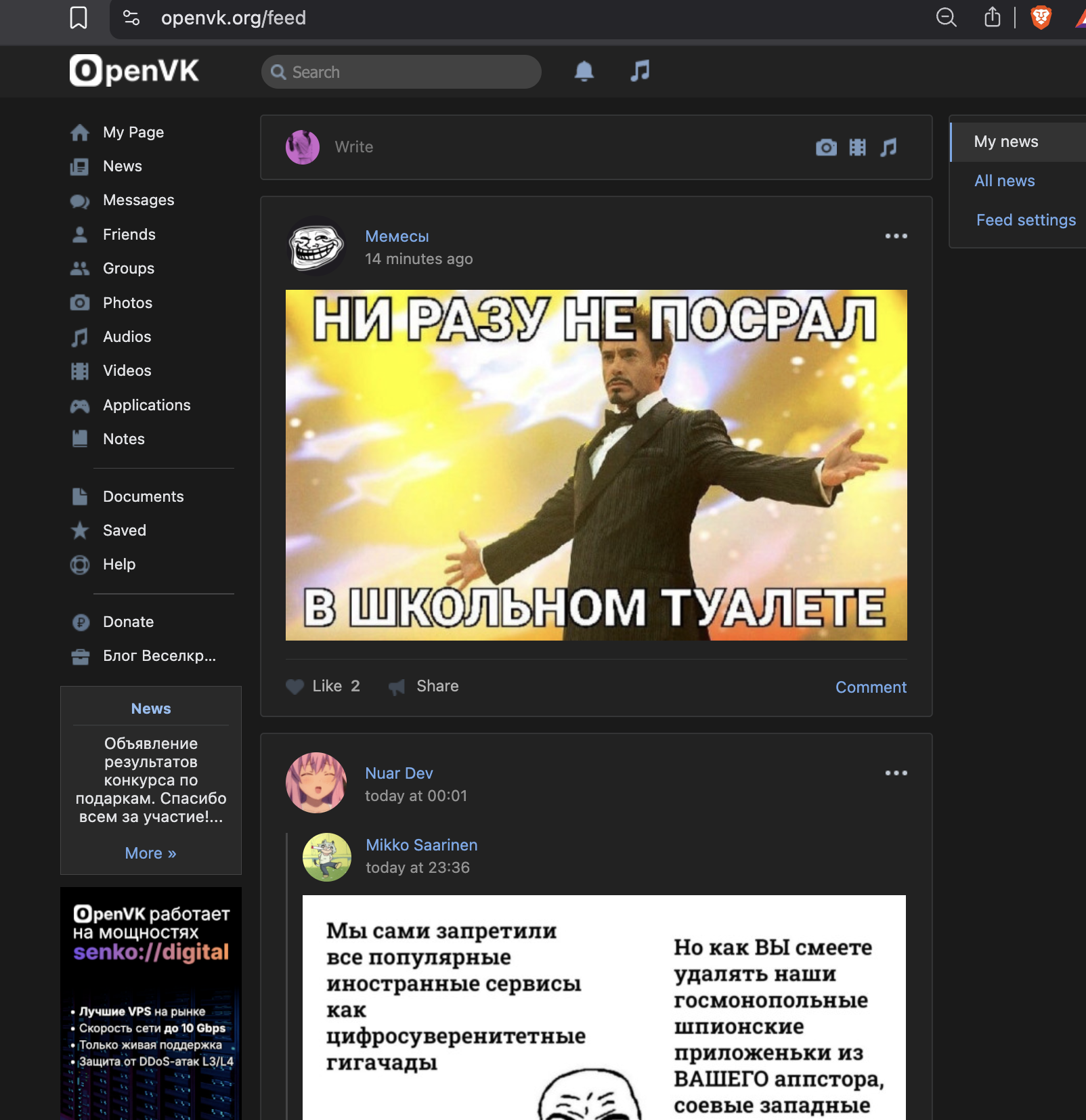The image size is (1086, 1120).
Task: Select the My news tab
Action: pyautogui.click(x=1018, y=142)
